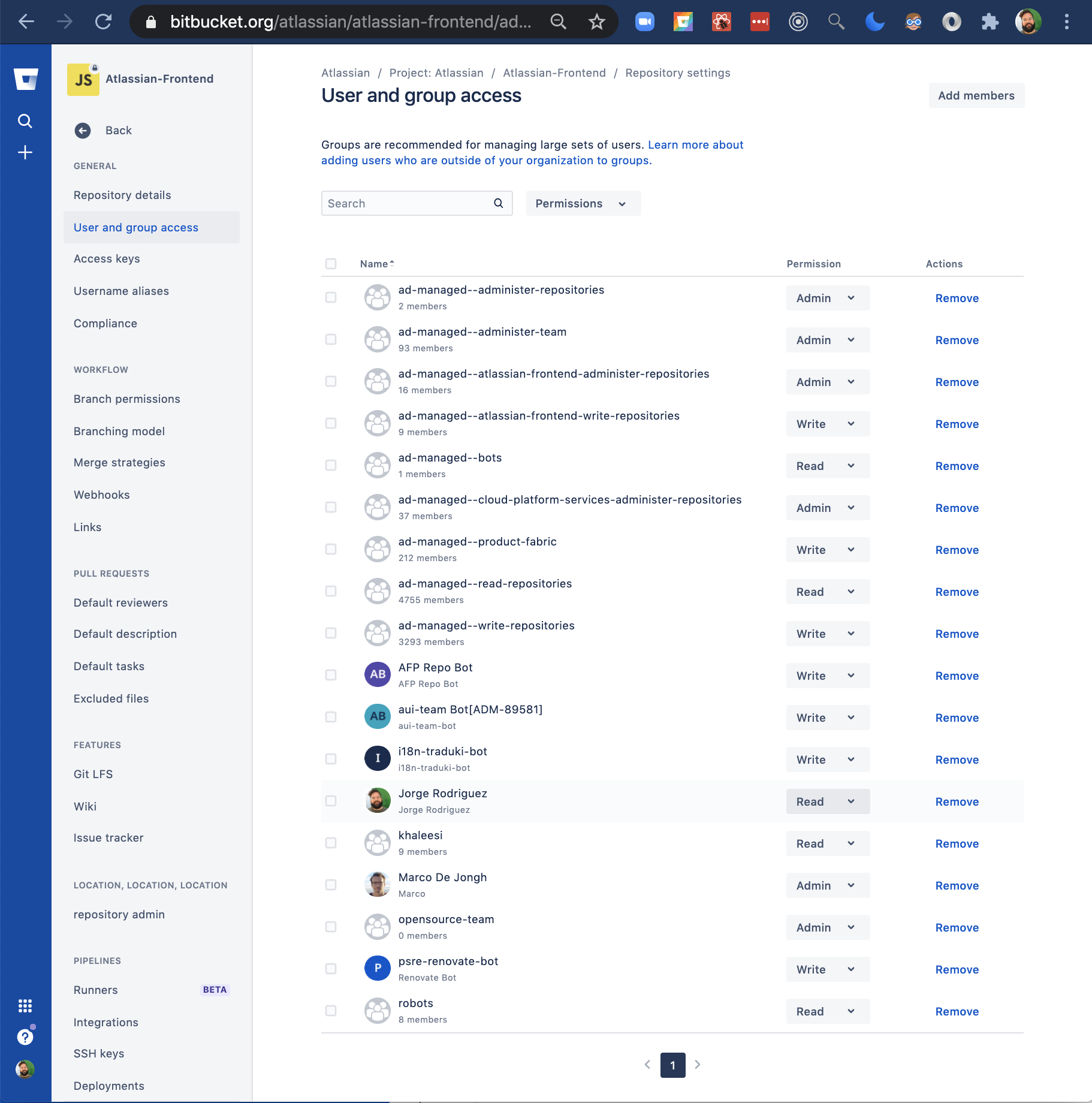Open the app switcher grid icon bottom left
The width and height of the screenshot is (1092, 1103).
point(25,1006)
